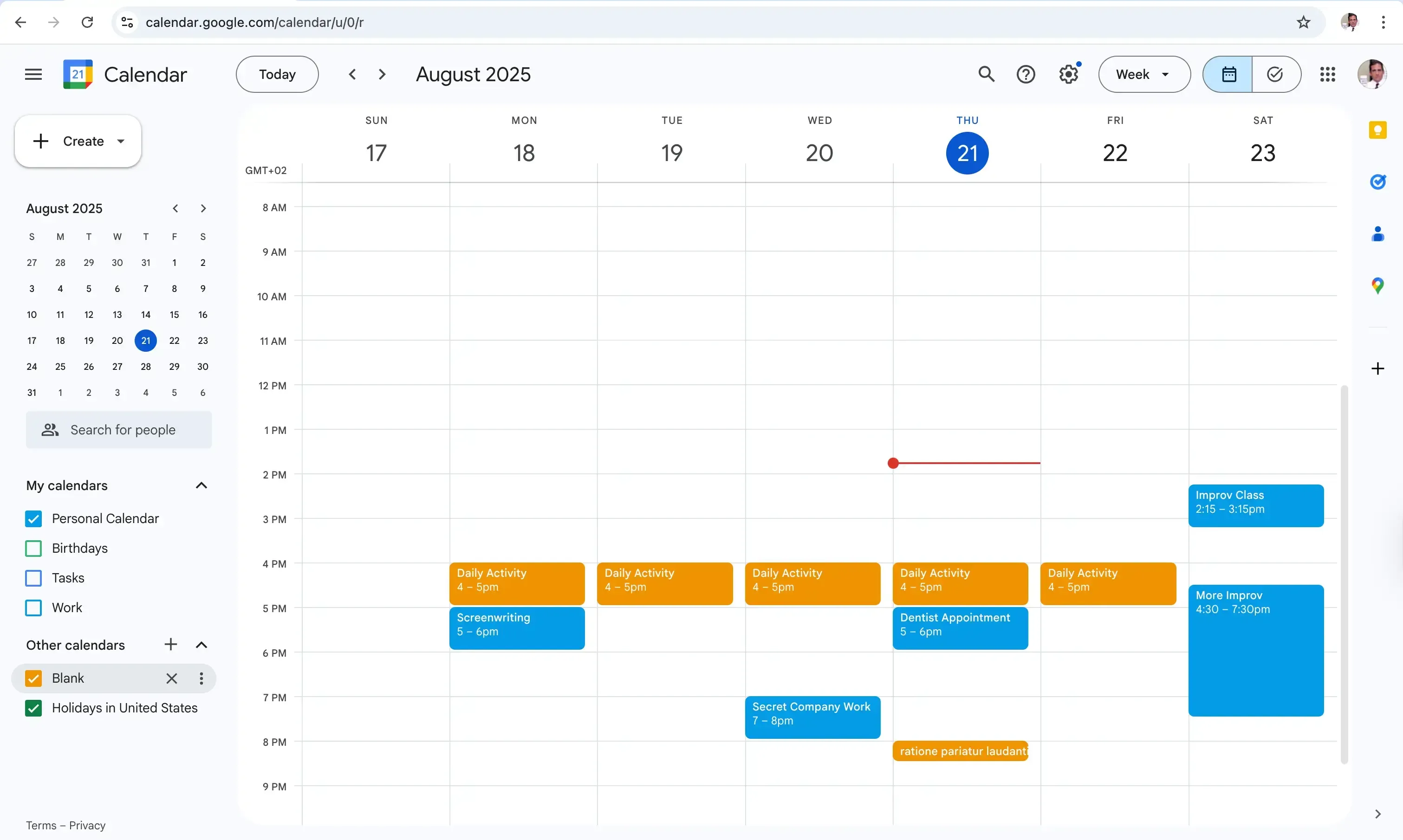Open Google Maps in the side panel
Viewport: 1403px width, 840px height.
[x=1377, y=285]
